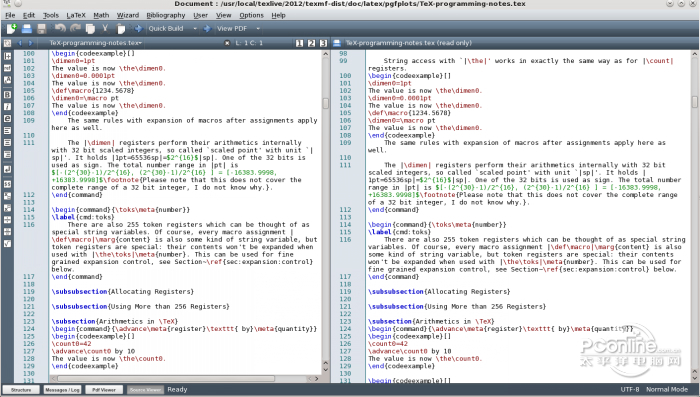Create a new document with the toolbar icon
This screenshot has height=397, width=700.
pos(11,29)
